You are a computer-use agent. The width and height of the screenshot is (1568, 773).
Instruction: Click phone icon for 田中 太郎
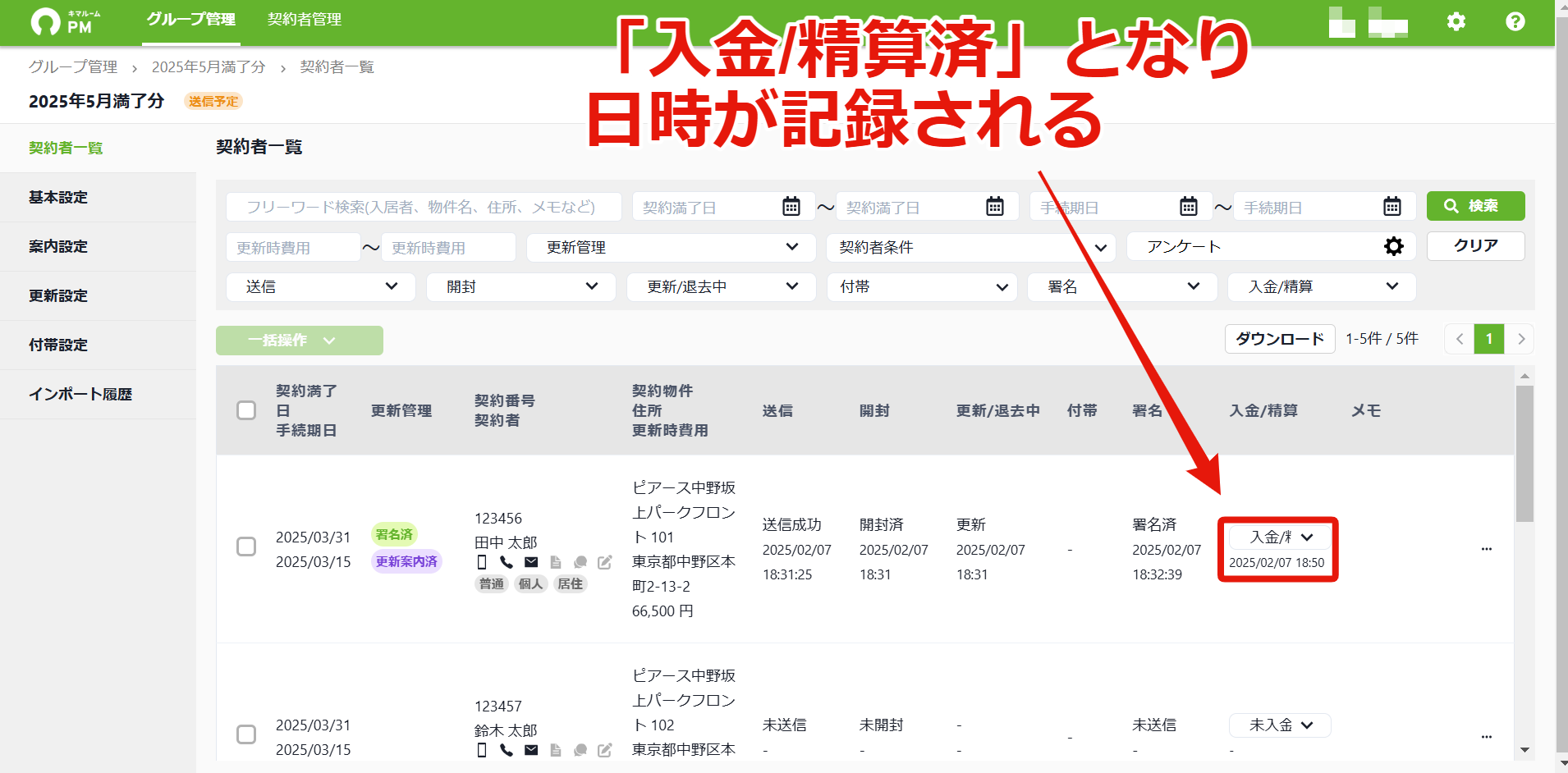tap(507, 562)
